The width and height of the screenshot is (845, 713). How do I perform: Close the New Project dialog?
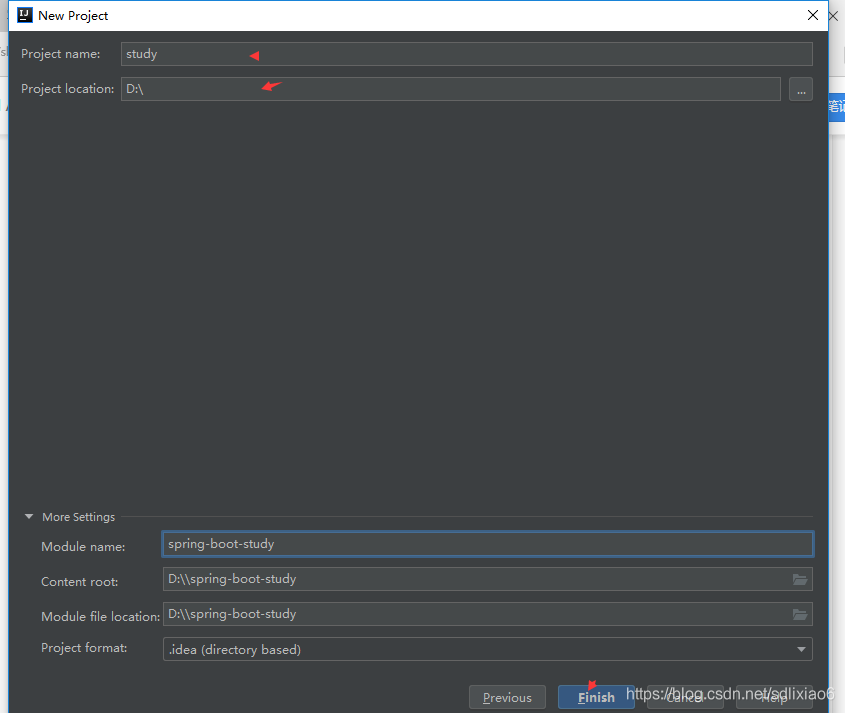813,15
